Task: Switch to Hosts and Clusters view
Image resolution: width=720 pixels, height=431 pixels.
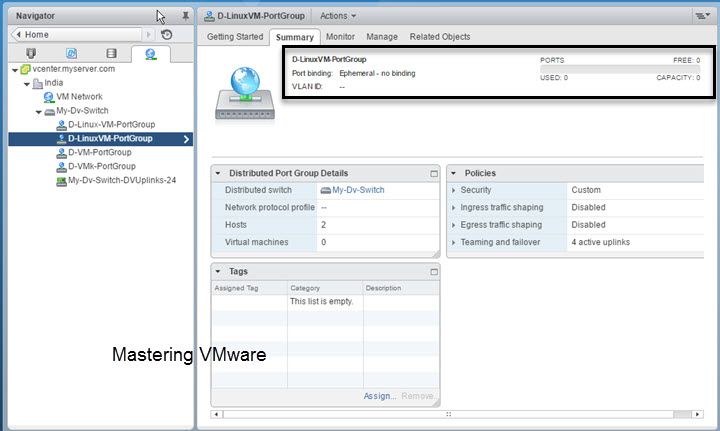Action: pos(31,53)
